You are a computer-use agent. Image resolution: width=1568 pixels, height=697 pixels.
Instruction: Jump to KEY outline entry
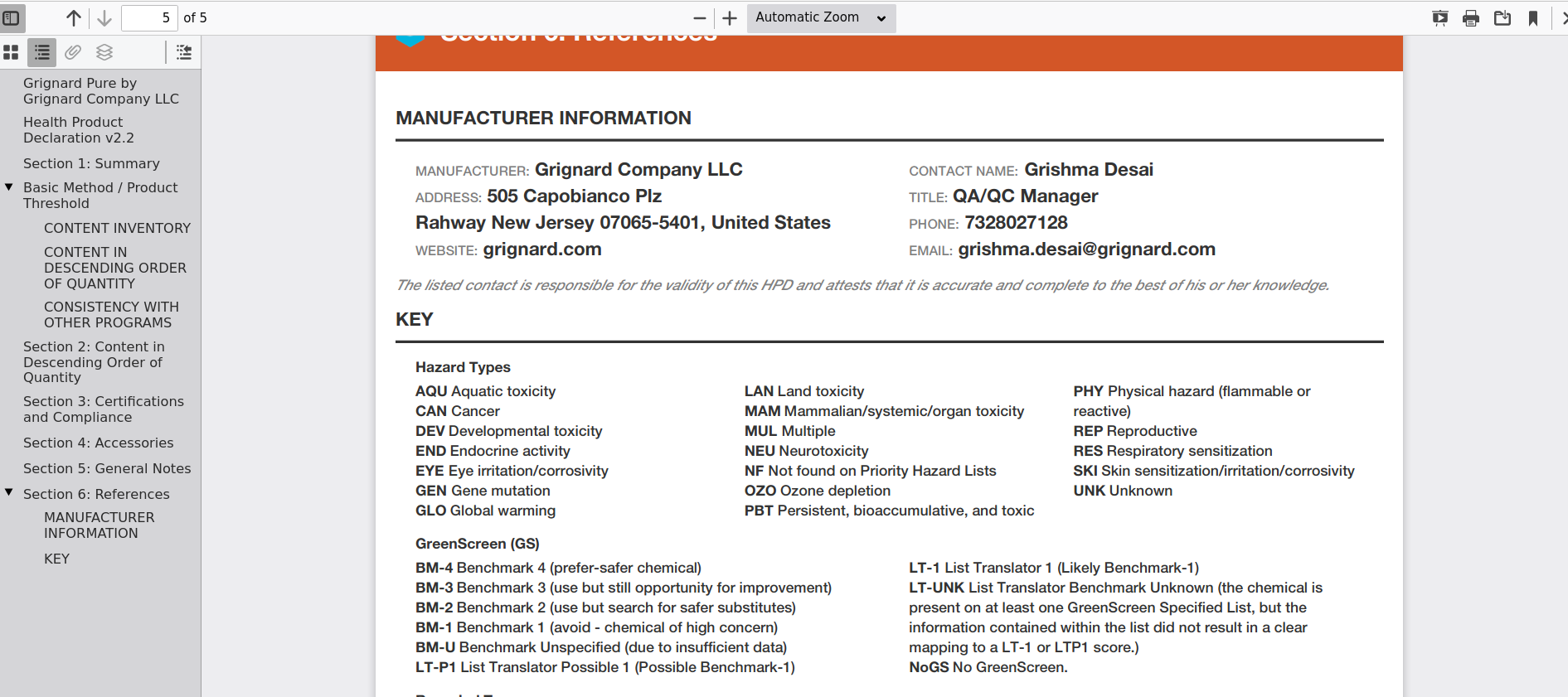[56, 559]
